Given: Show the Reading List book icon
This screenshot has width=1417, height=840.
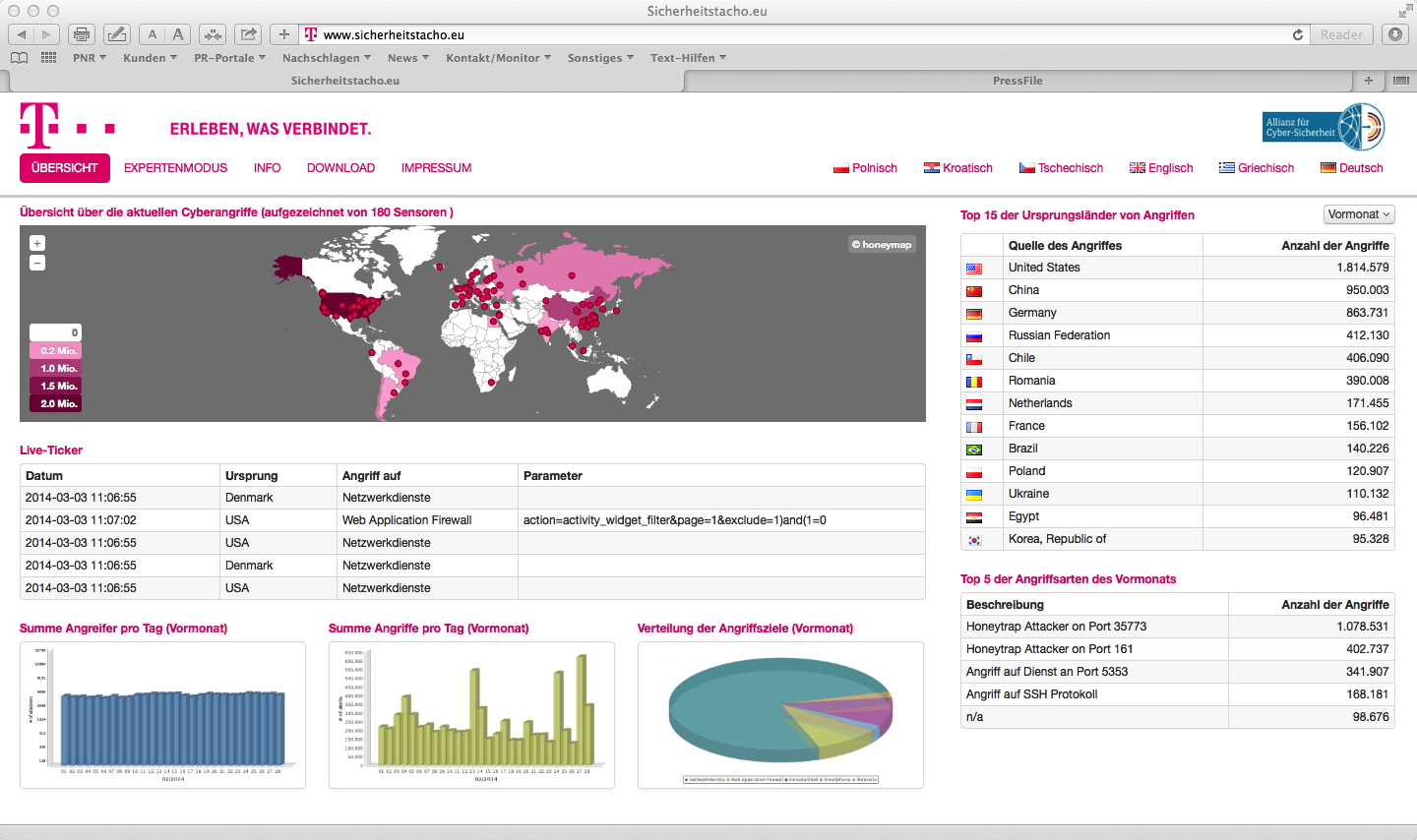Looking at the screenshot, I should tap(19, 58).
